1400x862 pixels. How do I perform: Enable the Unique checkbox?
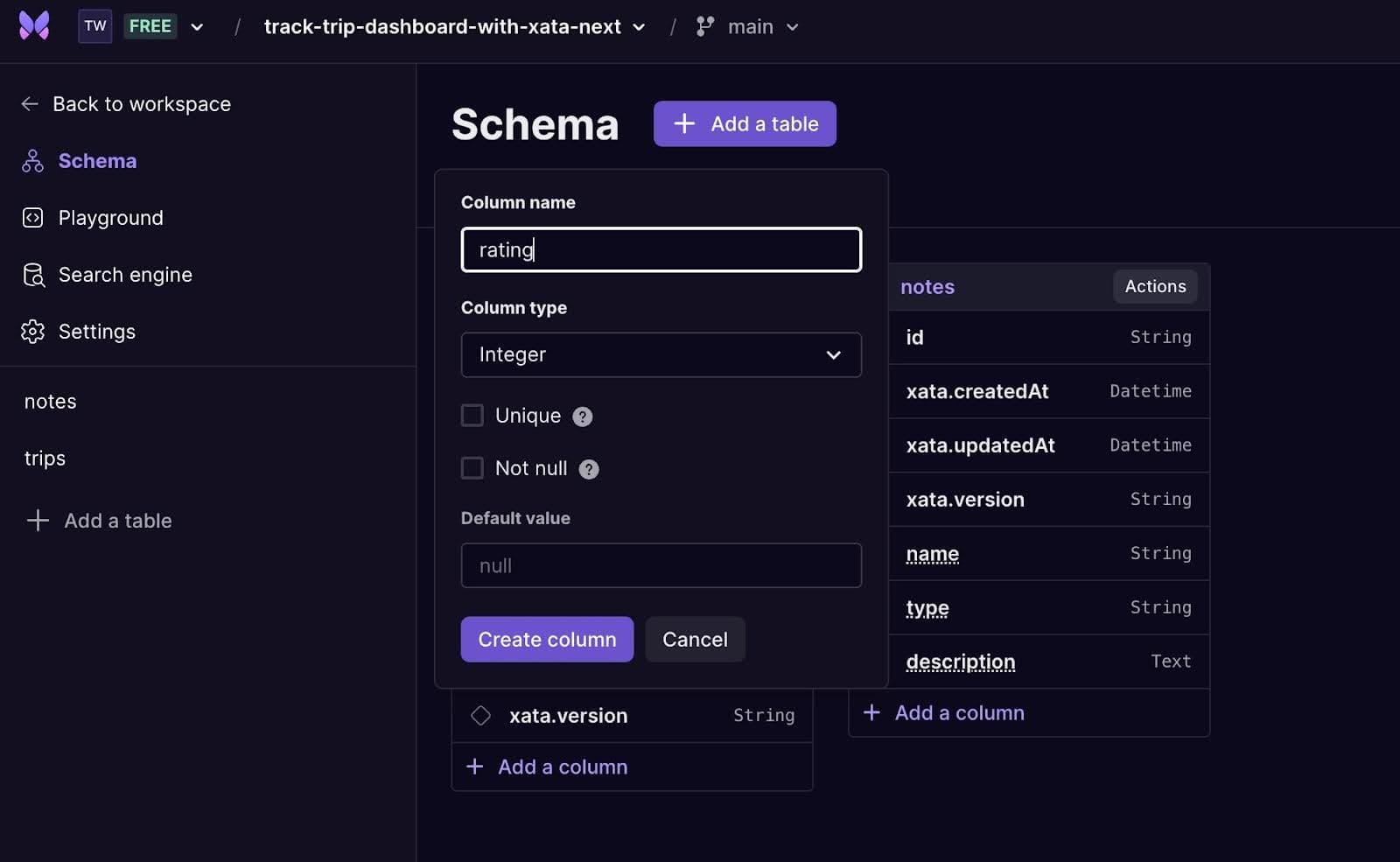point(472,416)
